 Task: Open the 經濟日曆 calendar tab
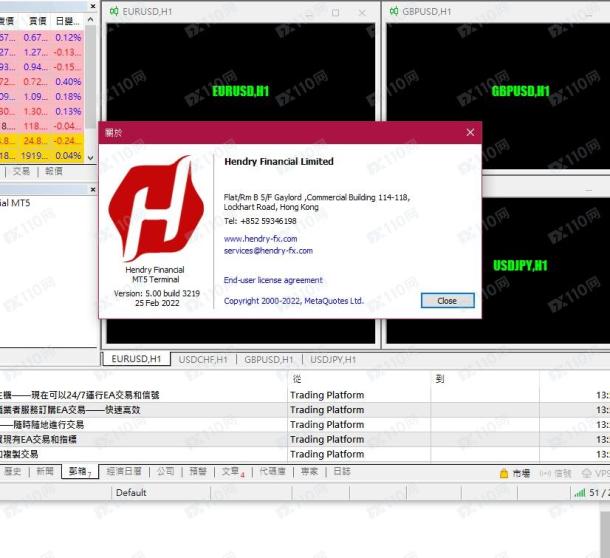pyautogui.click(x=124, y=472)
